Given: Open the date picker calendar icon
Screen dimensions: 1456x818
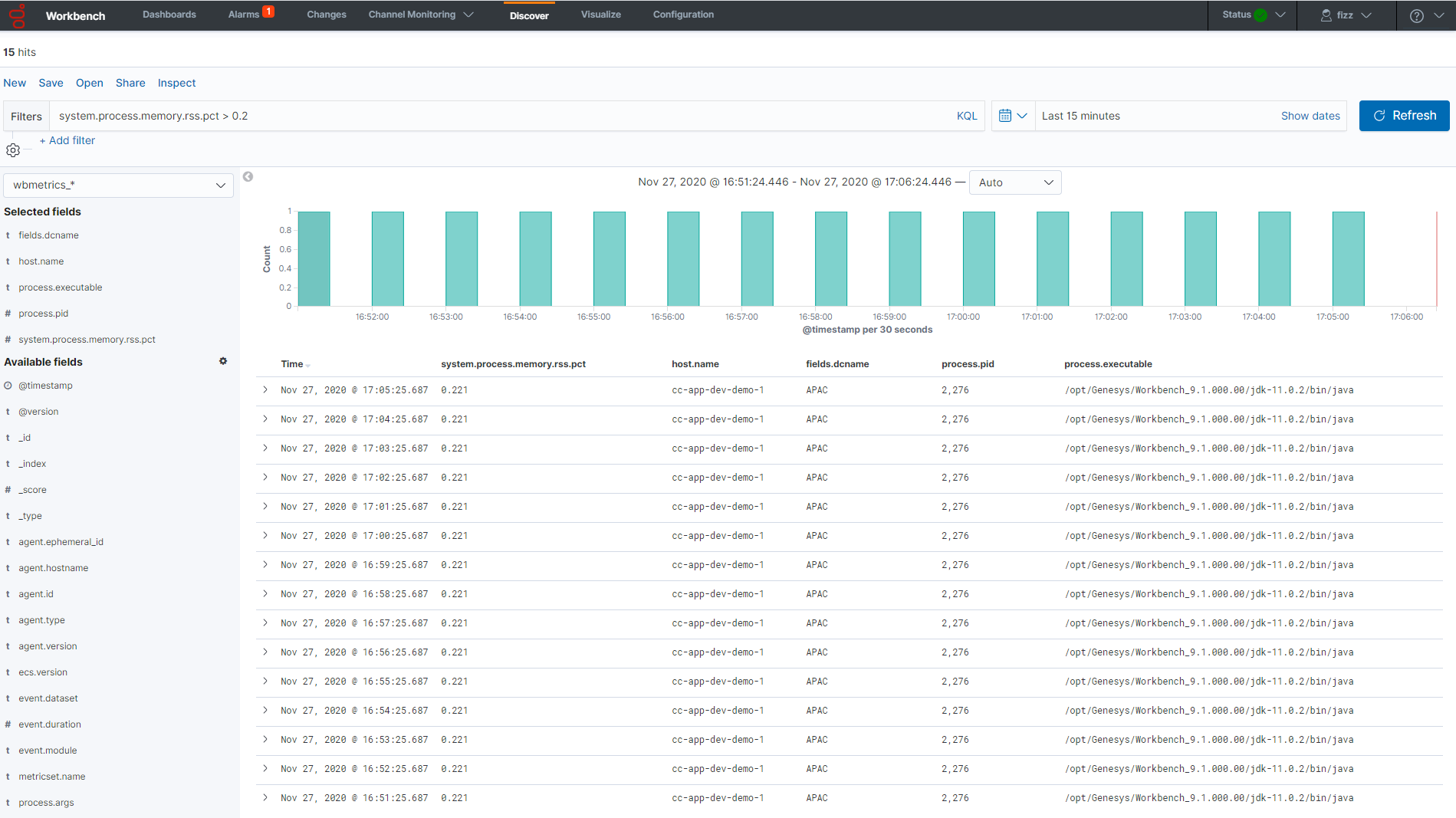Looking at the screenshot, I should point(1007,115).
